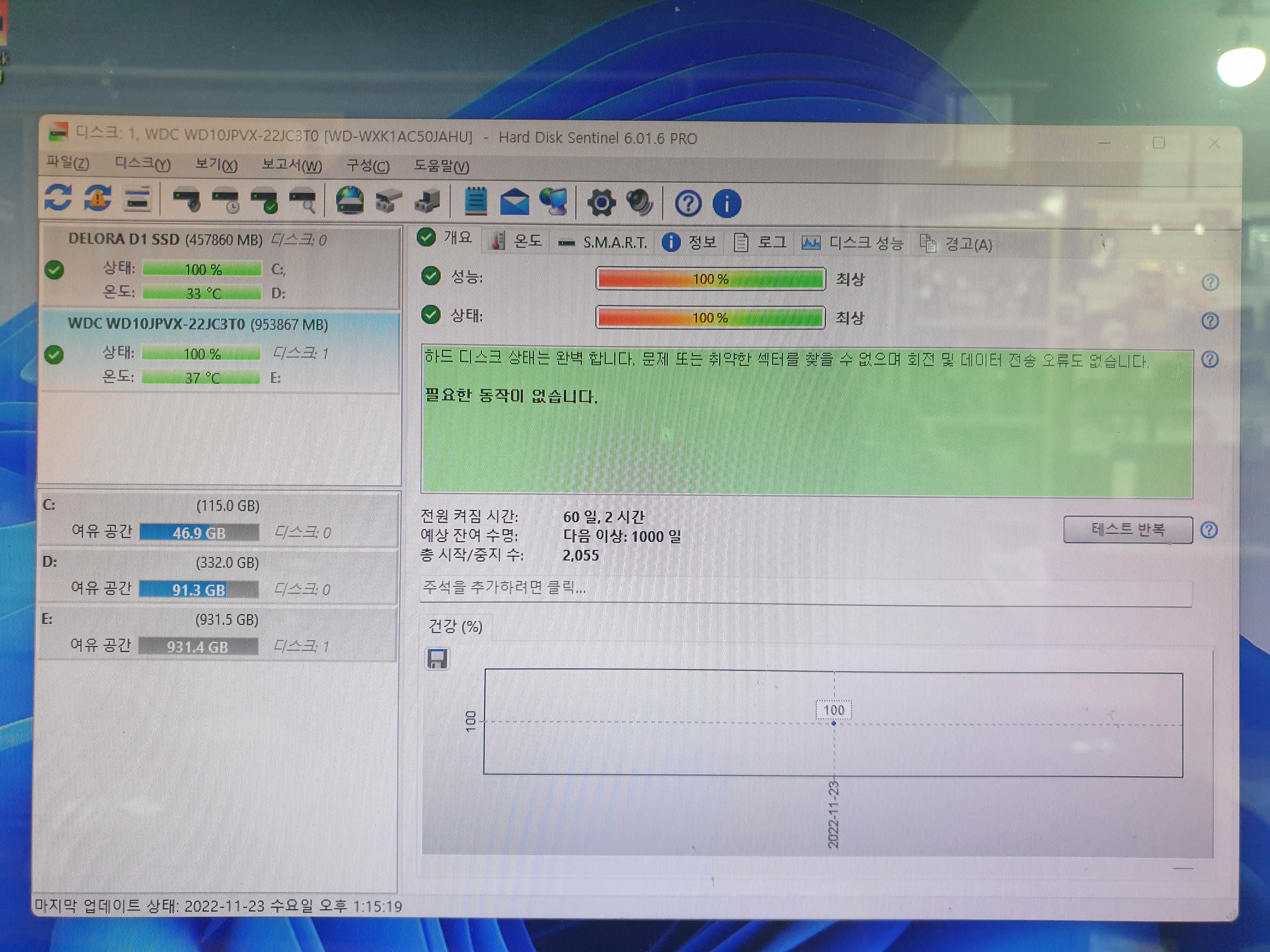Open the blue notepad report icon
This screenshot has width=1270, height=952.
click(475, 201)
